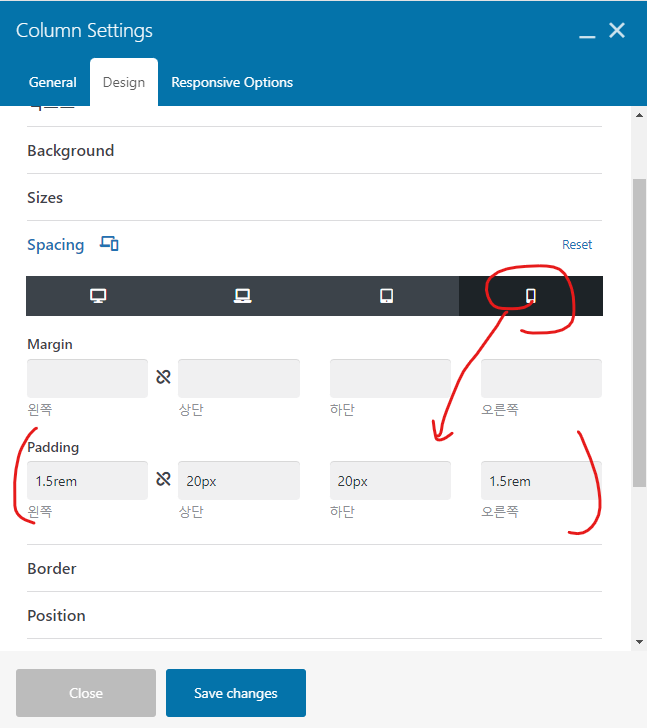Expand the Background section
Image resolution: width=647 pixels, height=728 pixels.
point(314,150)
